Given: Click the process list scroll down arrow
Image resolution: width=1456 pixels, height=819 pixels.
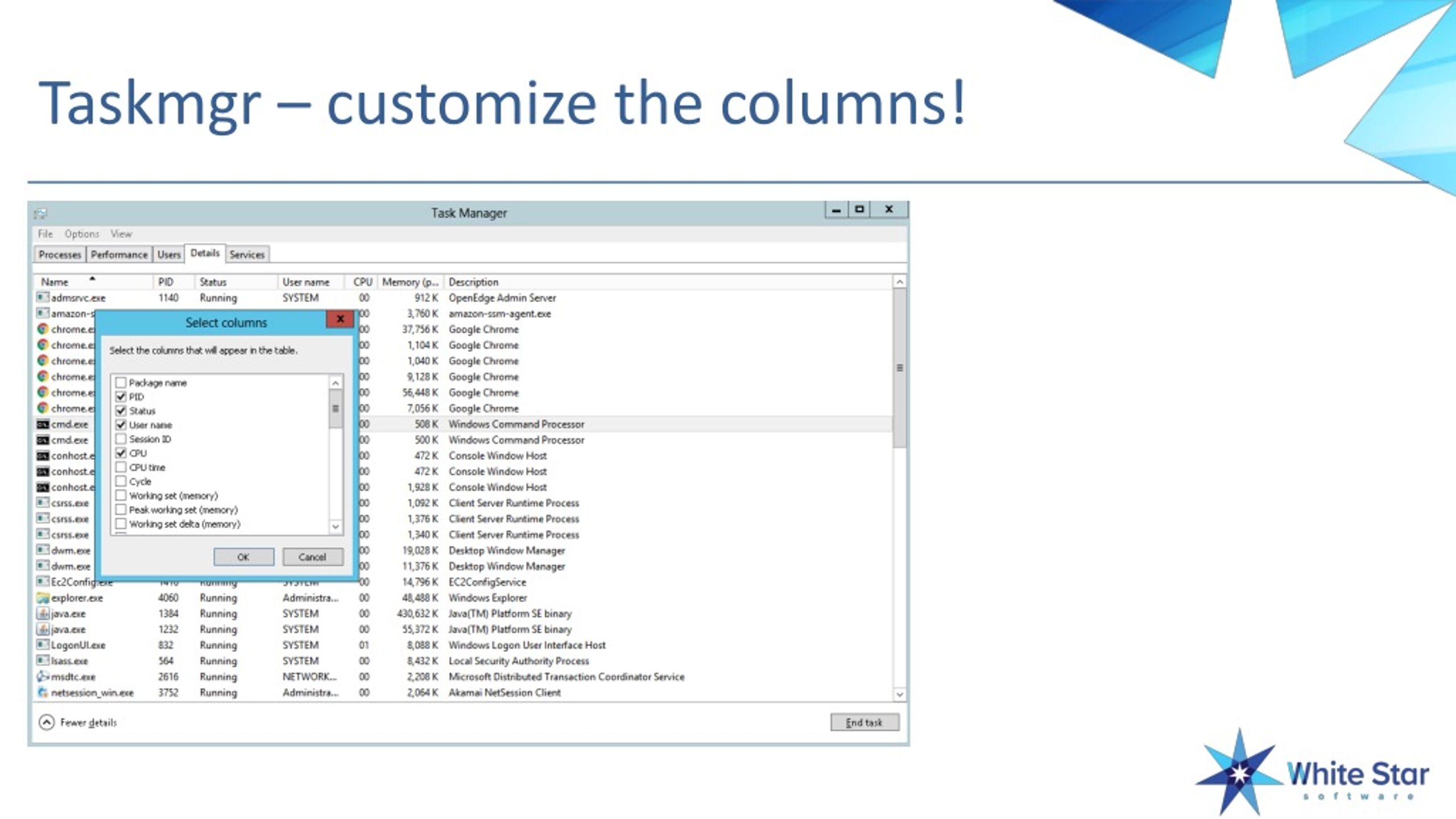Looking at the screenshot, I should click(899, 694).
